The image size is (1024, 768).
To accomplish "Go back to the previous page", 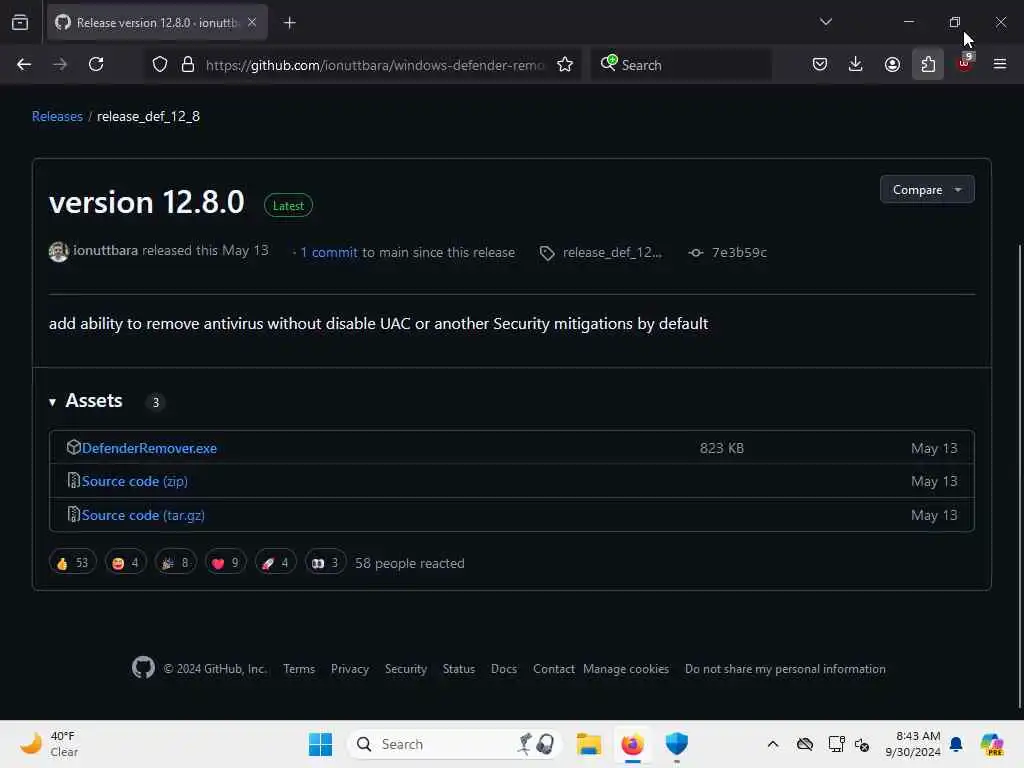I will pyautogui.click(x=24, y=65).
